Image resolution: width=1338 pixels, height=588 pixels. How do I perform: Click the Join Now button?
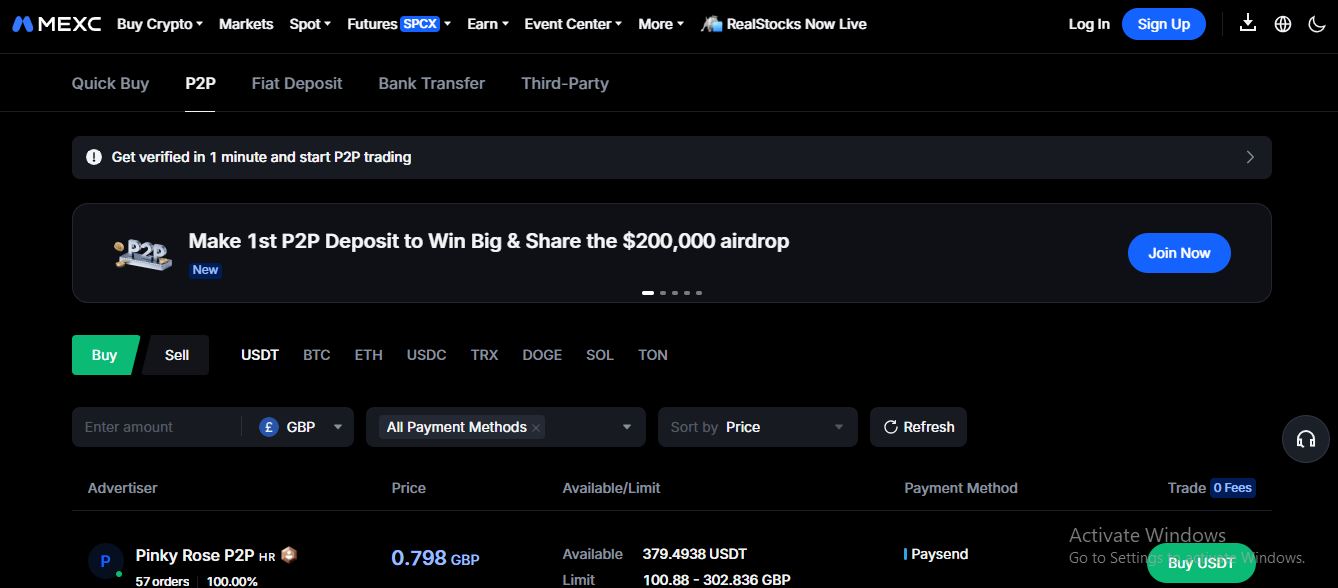[x=1179, y=253]
